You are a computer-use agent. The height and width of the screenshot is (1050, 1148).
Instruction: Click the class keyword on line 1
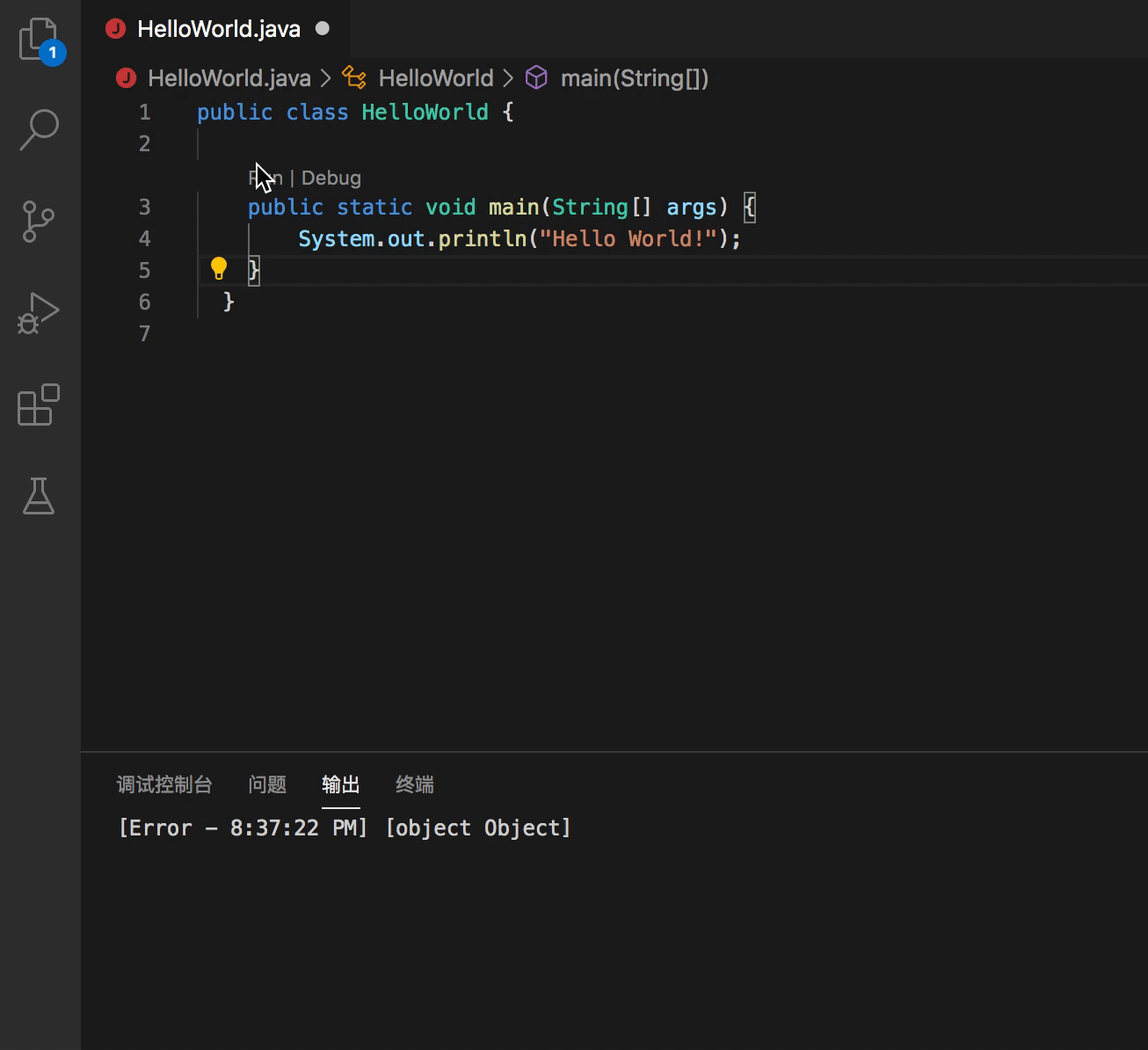click(317, 113)
